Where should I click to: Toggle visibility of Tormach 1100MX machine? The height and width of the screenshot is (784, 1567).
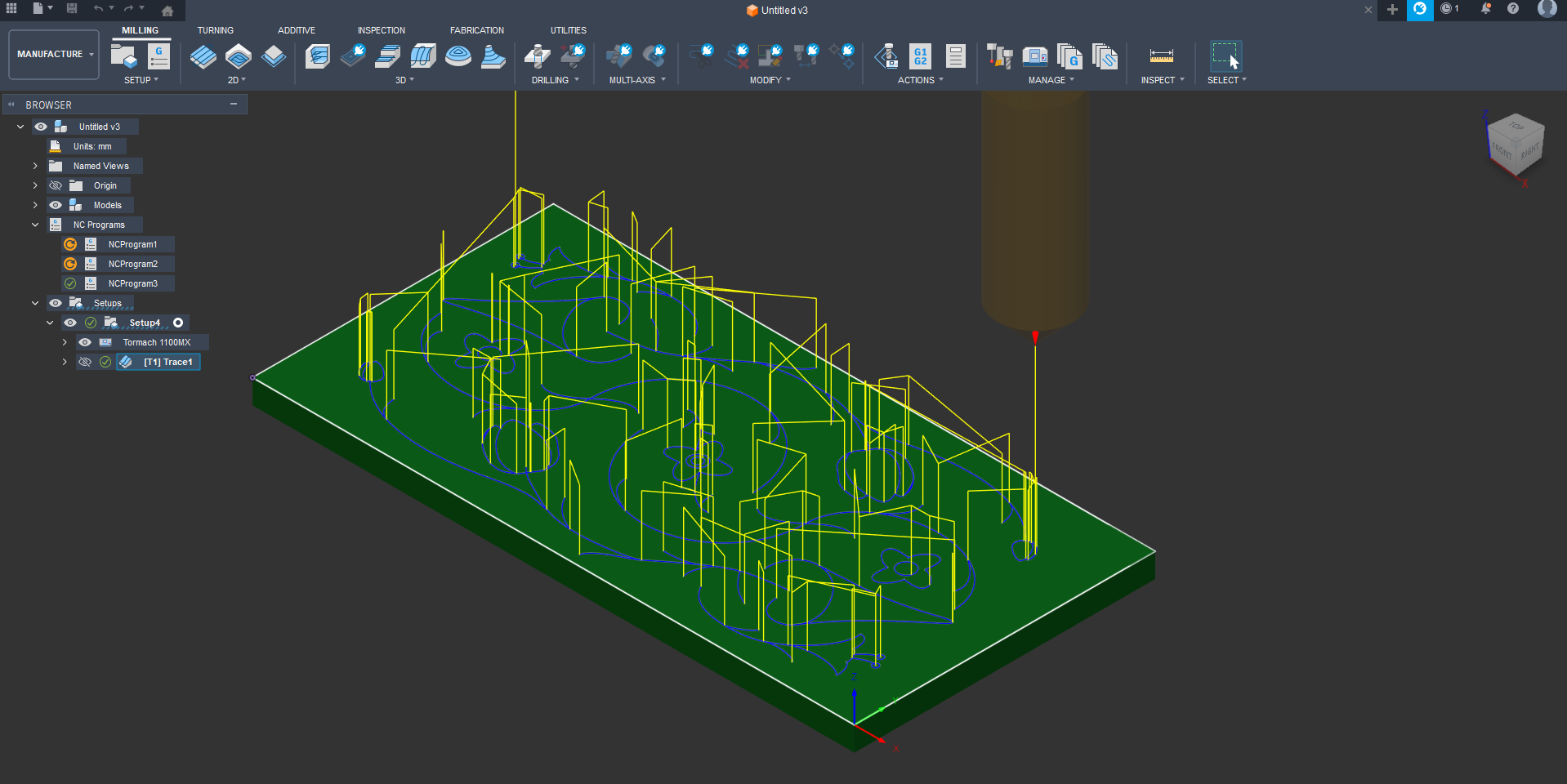[85, 342]
